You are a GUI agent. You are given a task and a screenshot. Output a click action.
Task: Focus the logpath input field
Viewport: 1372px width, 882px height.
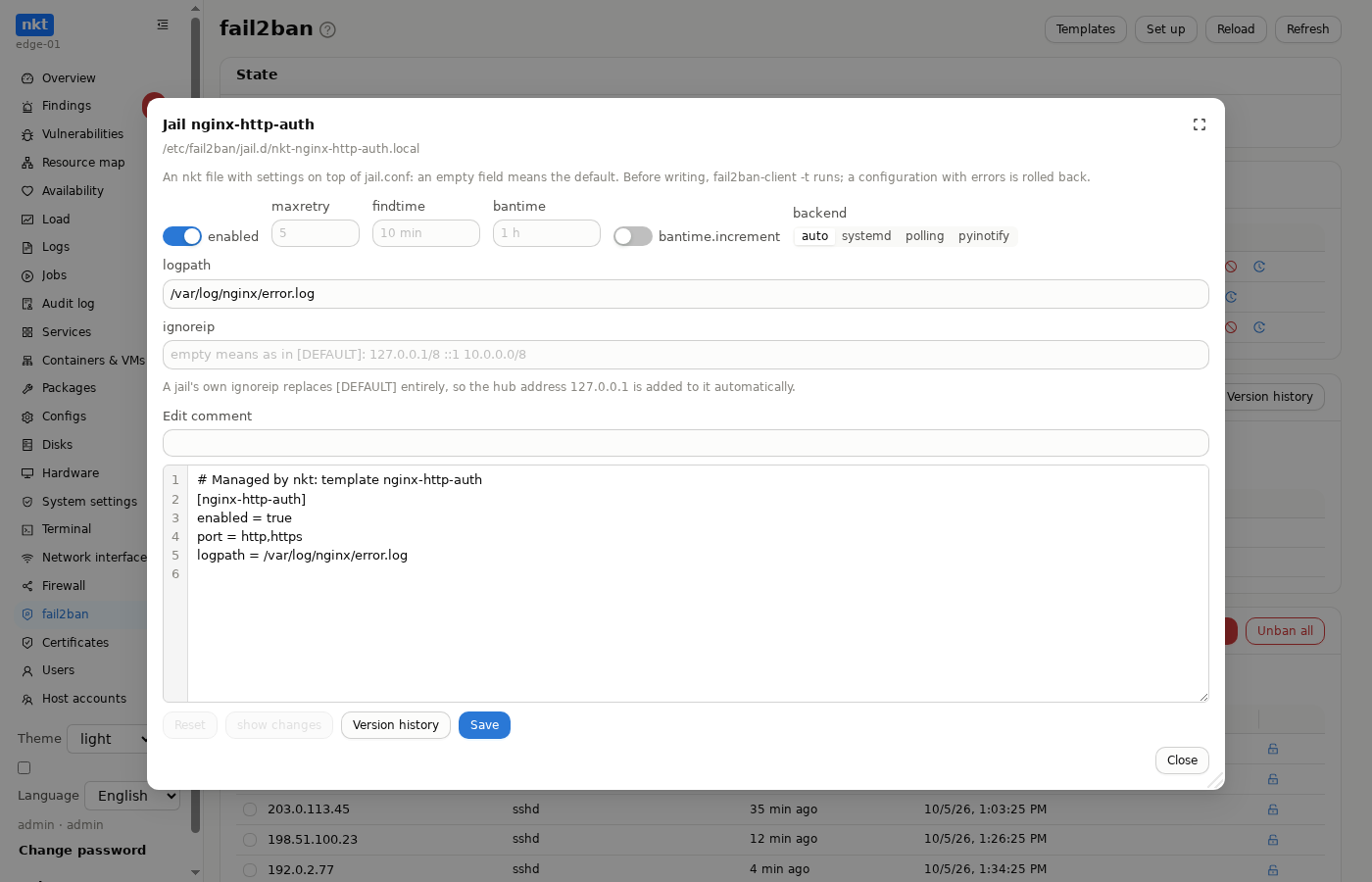686,294
